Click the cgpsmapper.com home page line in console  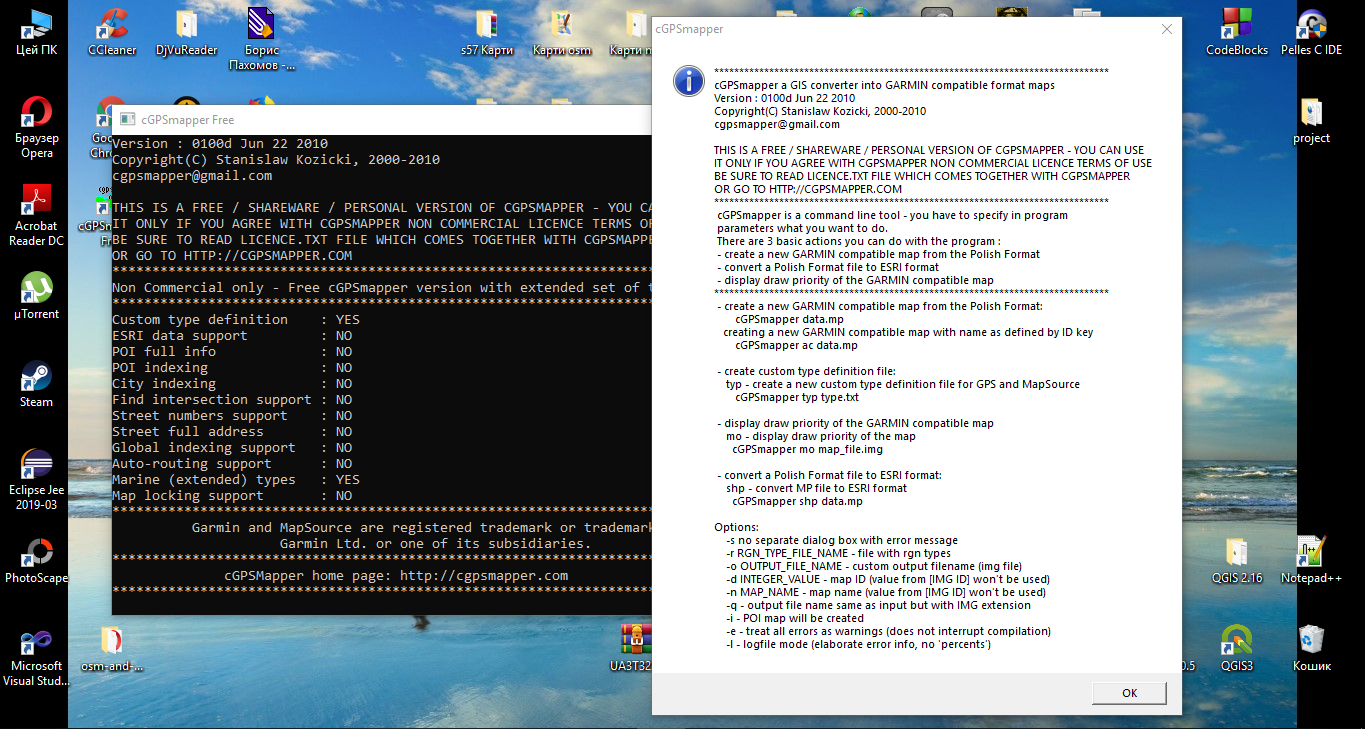click(396, 576)
